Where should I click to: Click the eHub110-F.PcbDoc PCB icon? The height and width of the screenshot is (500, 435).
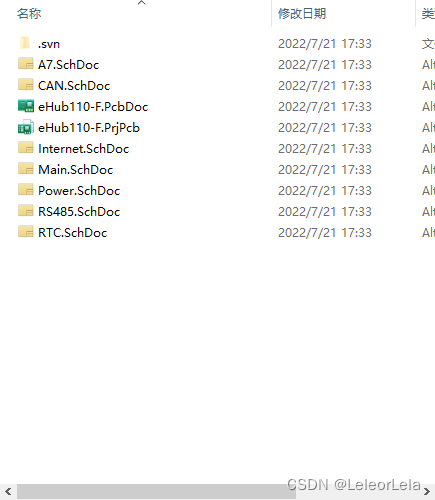tap(26, 106)
